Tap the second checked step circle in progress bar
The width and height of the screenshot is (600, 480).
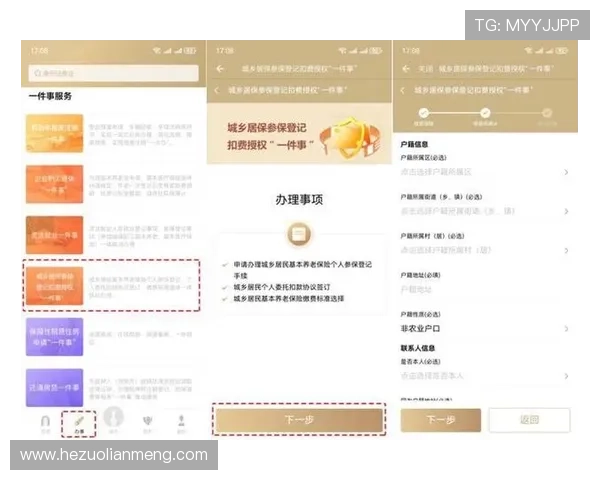click(x=485, y=113)
